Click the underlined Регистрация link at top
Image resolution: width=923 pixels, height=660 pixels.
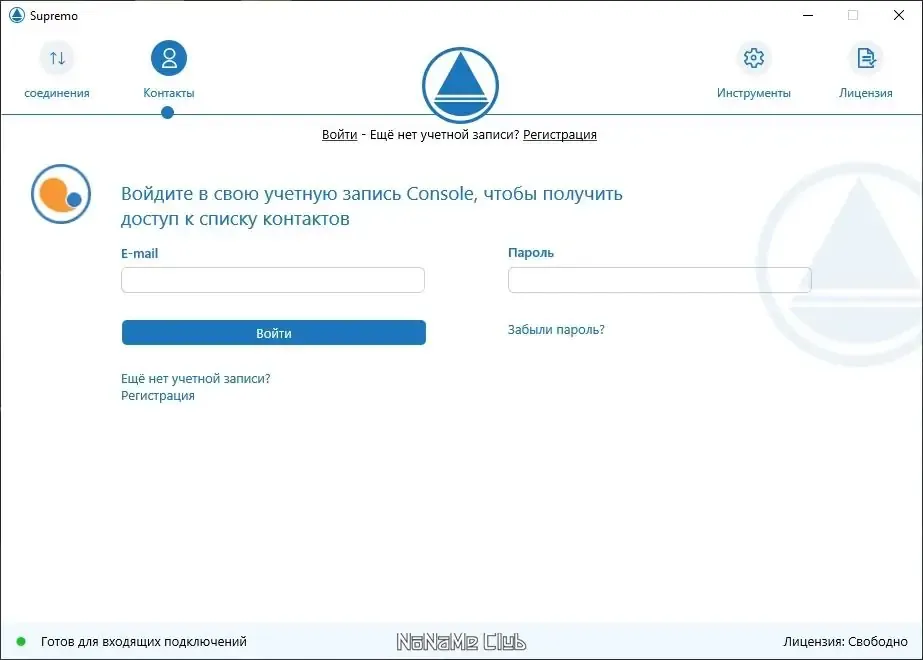pyautogui.click(x=560, y=134)
